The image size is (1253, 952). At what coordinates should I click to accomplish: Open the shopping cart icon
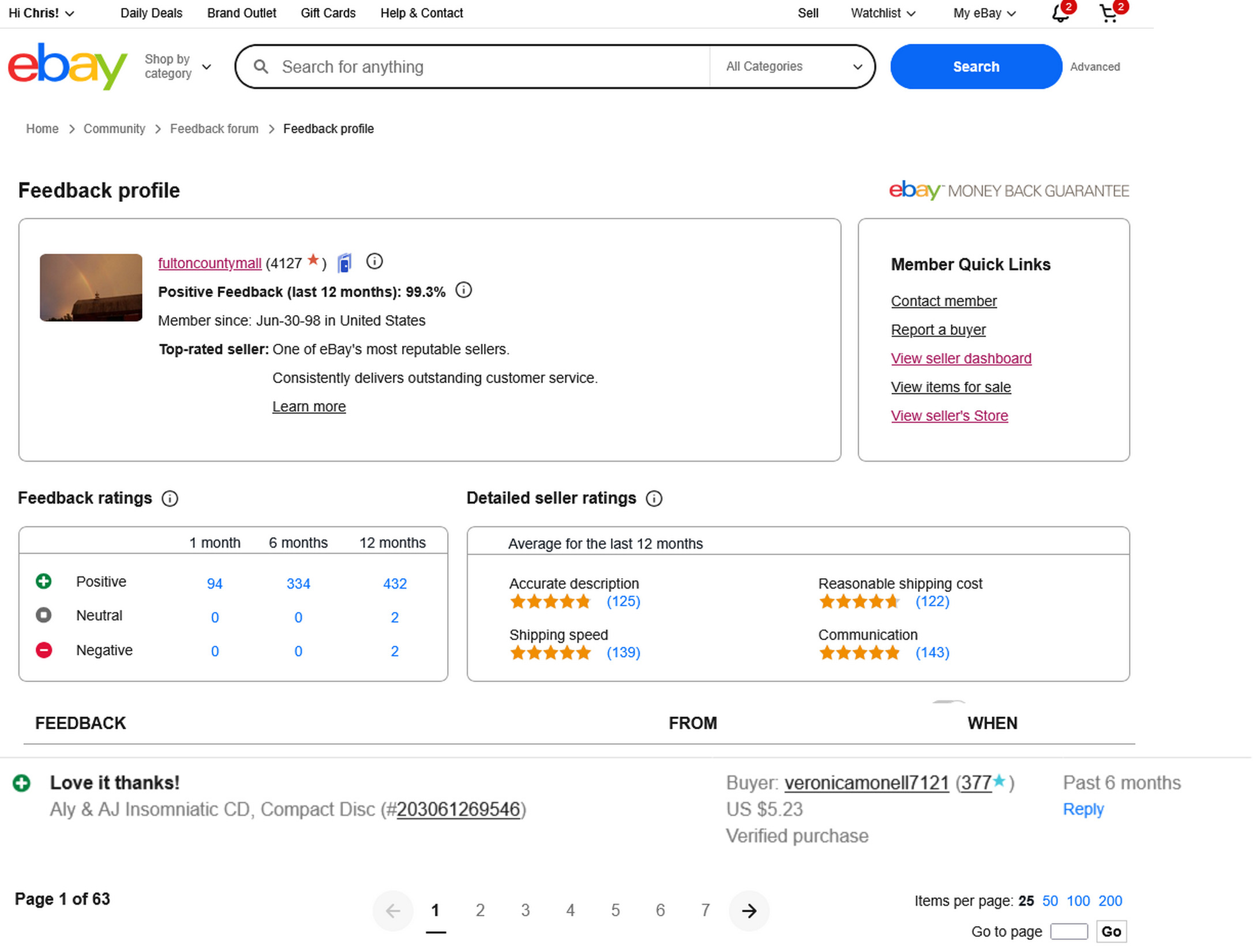[1109, 13]
